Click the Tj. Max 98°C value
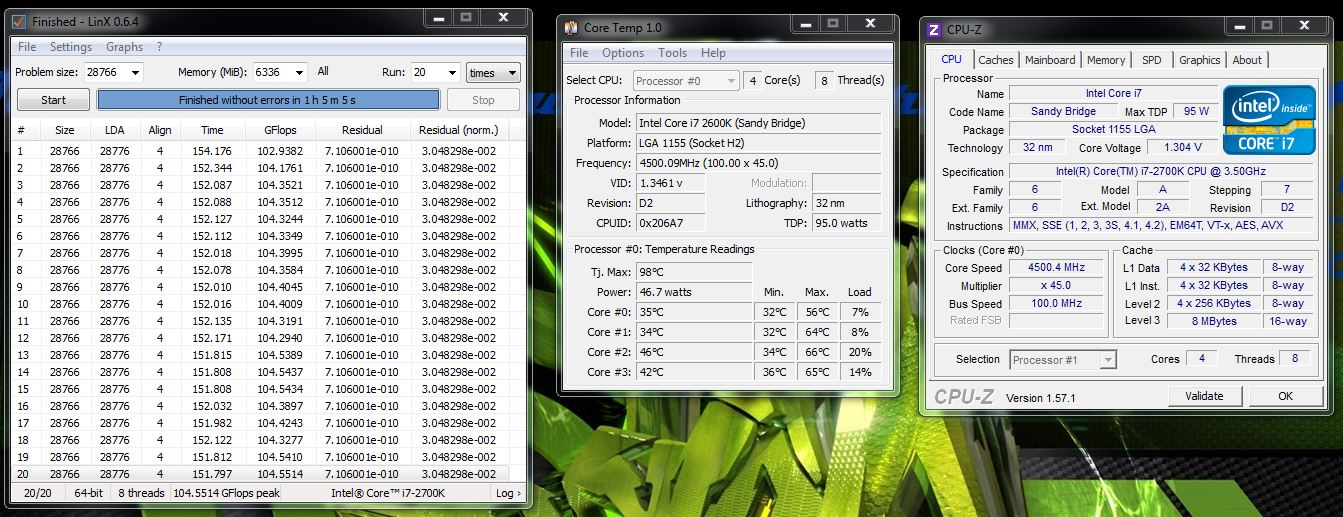 (694, 272)
